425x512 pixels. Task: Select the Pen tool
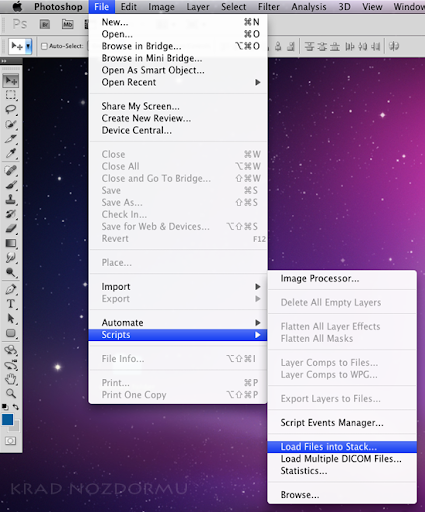(x=11, y=289)
